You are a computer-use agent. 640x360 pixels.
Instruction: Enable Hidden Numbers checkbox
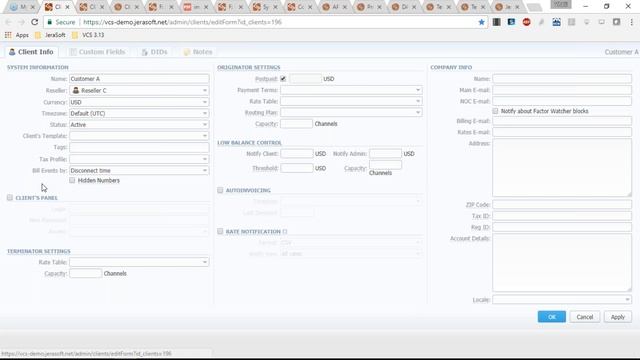click(x=72, y=180)
